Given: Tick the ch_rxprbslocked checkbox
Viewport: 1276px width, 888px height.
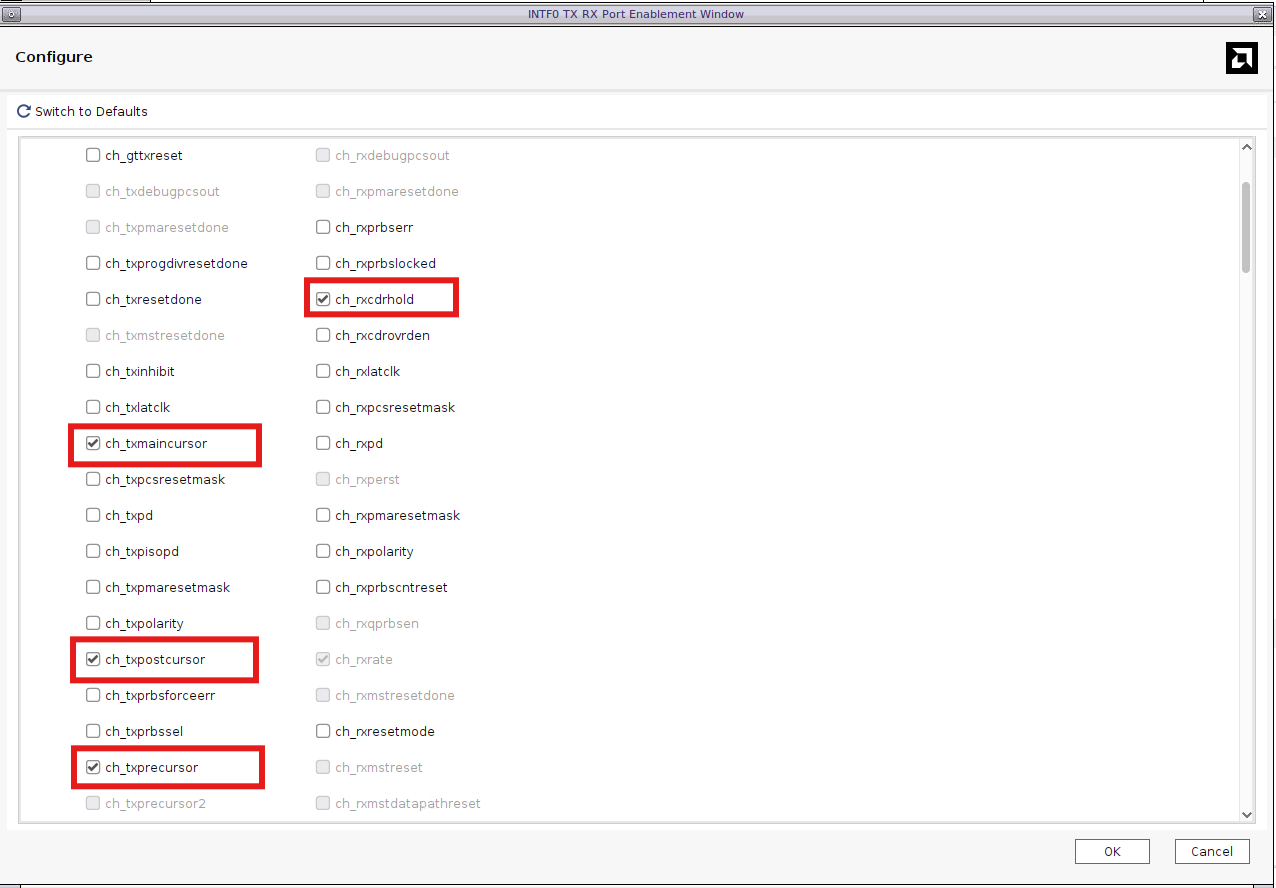Looking at the screenshot, I should pos(323,263).
